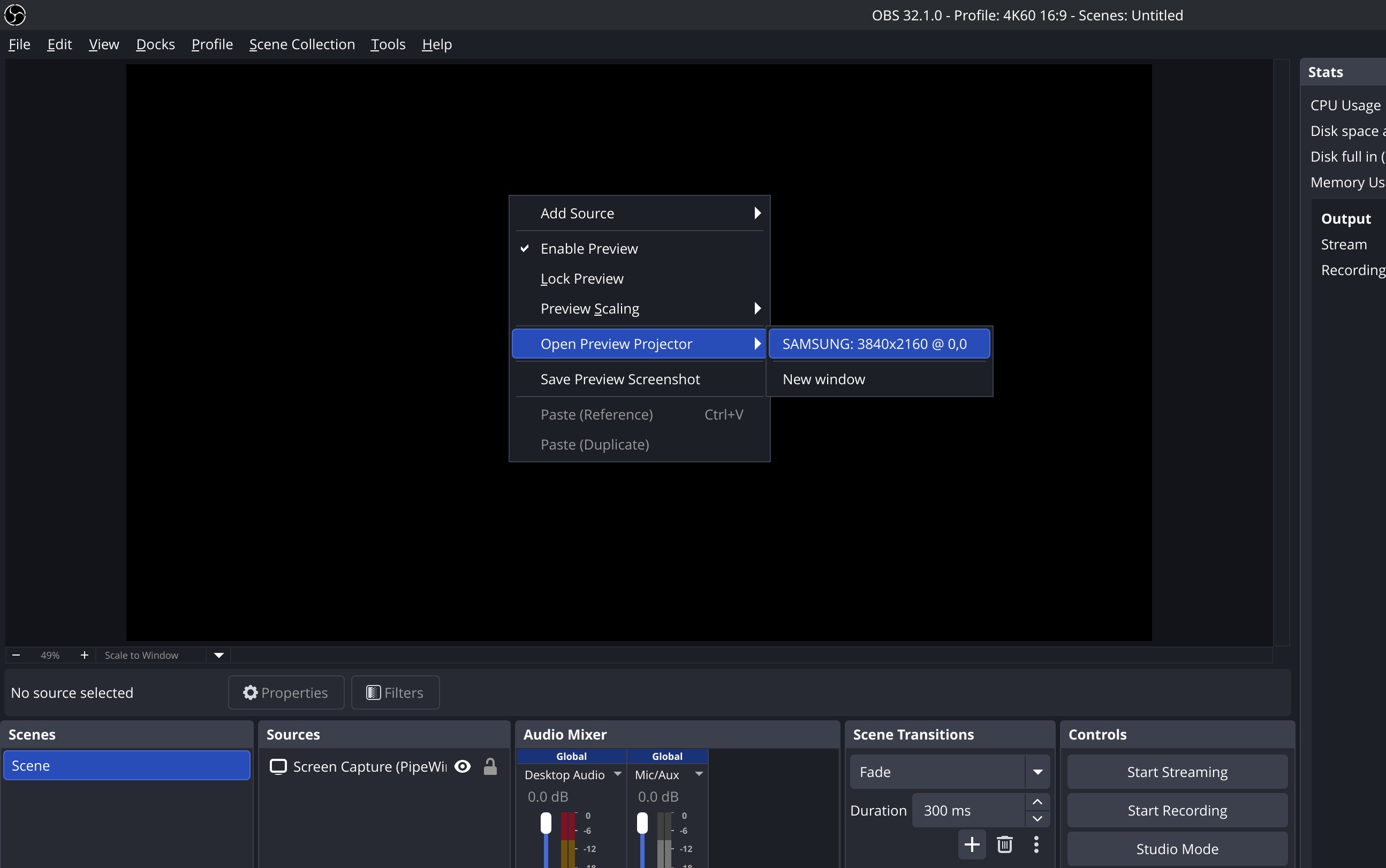Adjust the Desktop Audio volume slider handle
Screen dimensions: 1386x868
click(x=546, y=823)
